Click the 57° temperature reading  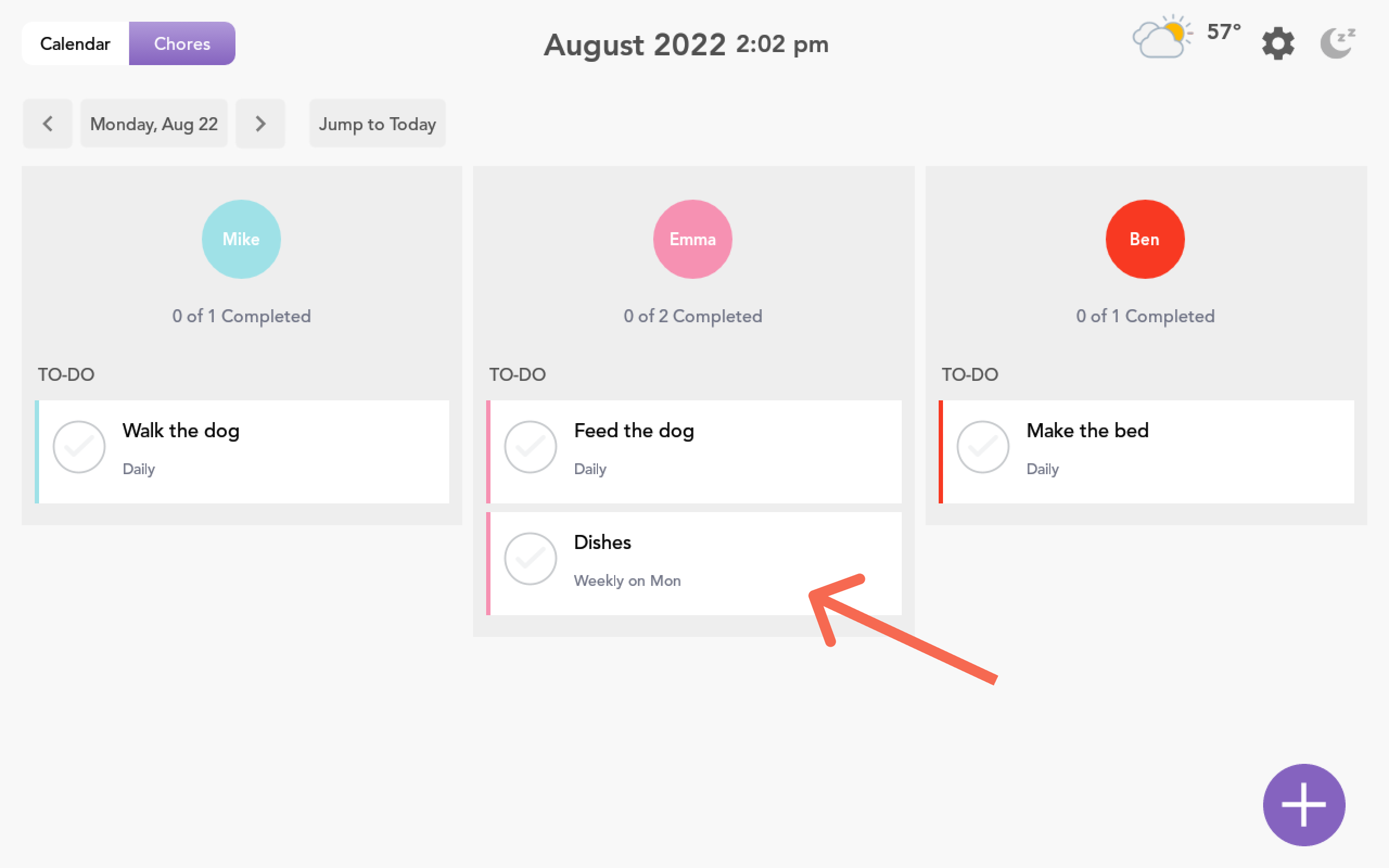click(1223, 32)
